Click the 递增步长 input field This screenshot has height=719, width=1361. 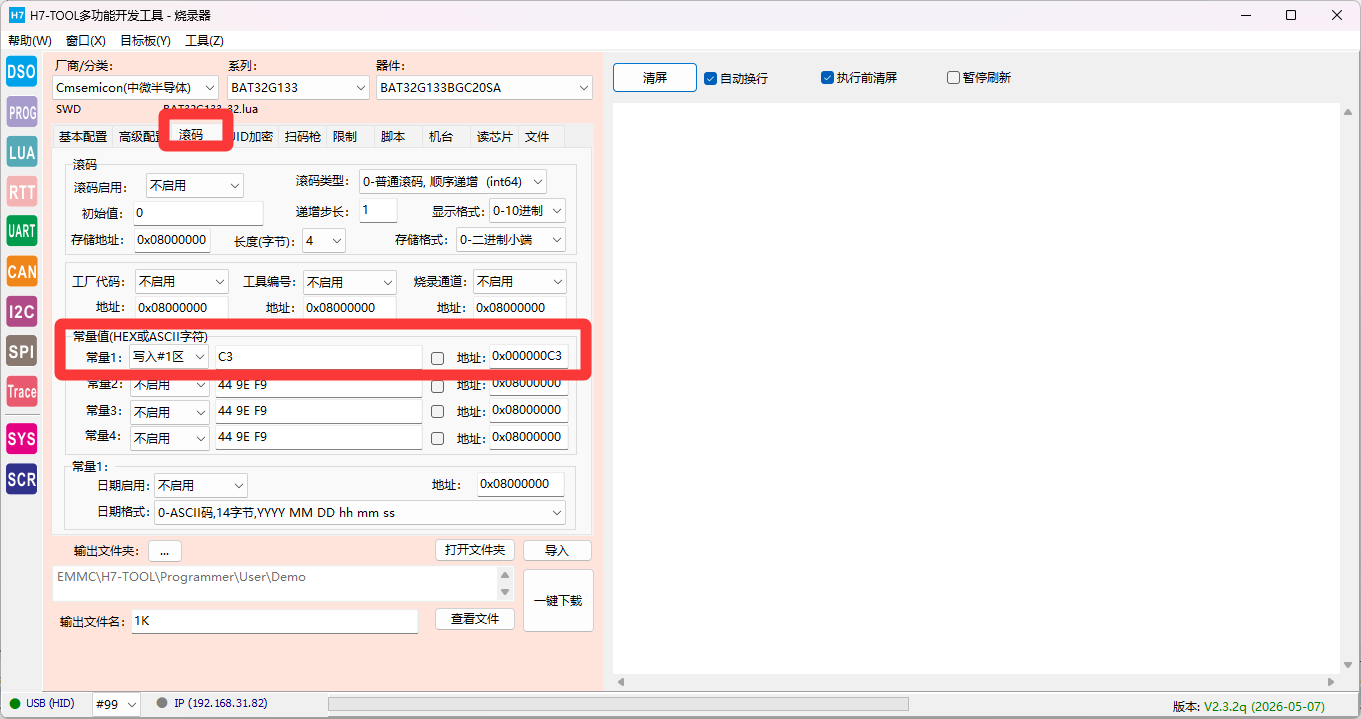378,210
